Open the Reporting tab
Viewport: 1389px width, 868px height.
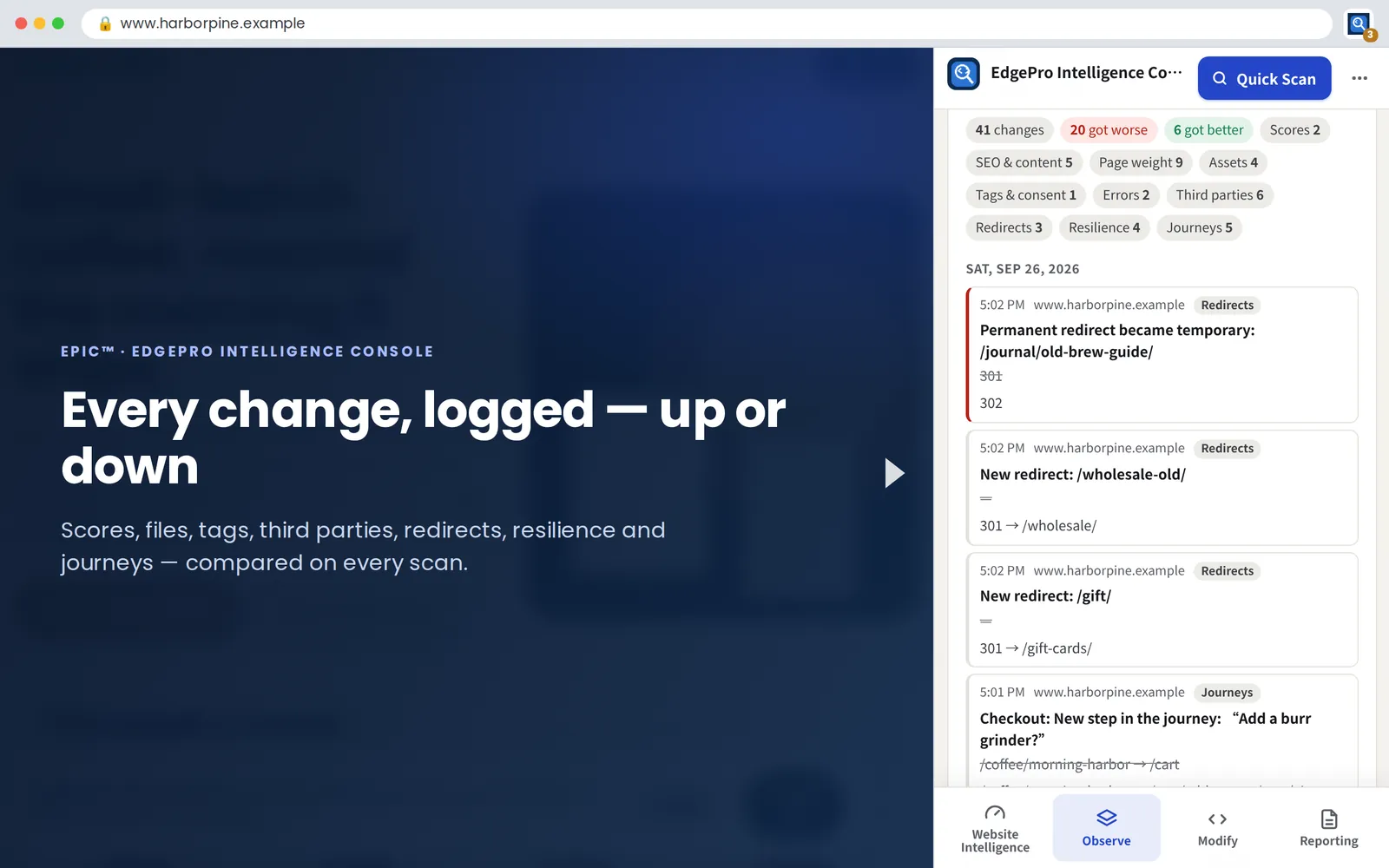1328,828
